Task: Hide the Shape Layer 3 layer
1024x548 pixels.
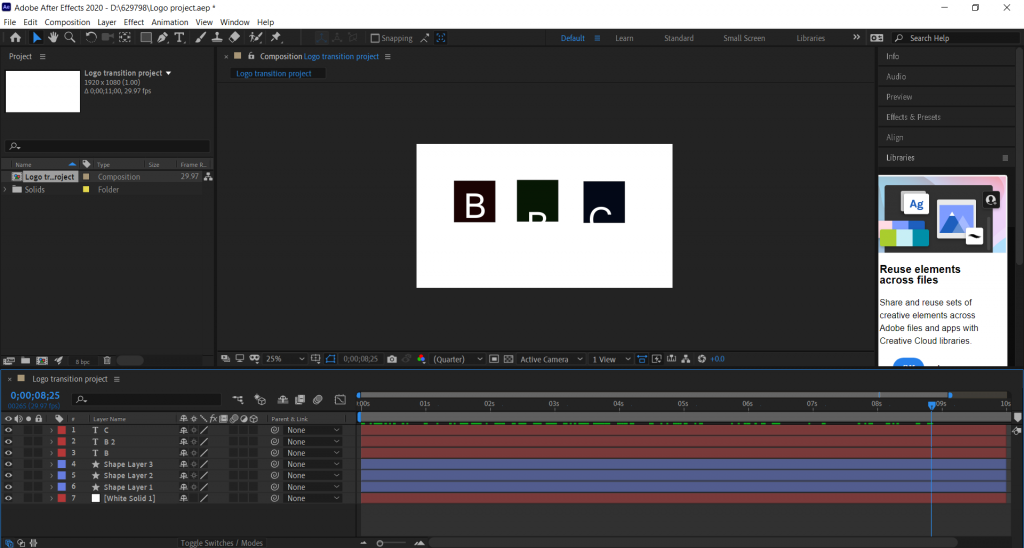Action: [8, 464]
